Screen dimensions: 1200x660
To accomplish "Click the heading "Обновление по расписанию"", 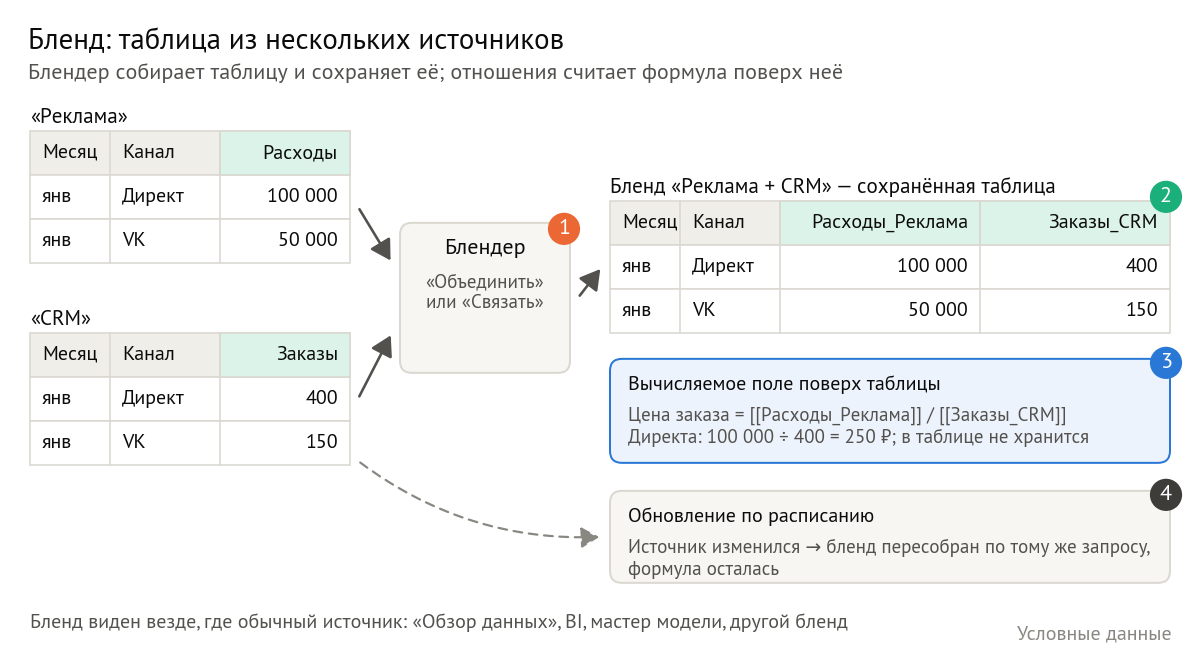I will 751,516.
